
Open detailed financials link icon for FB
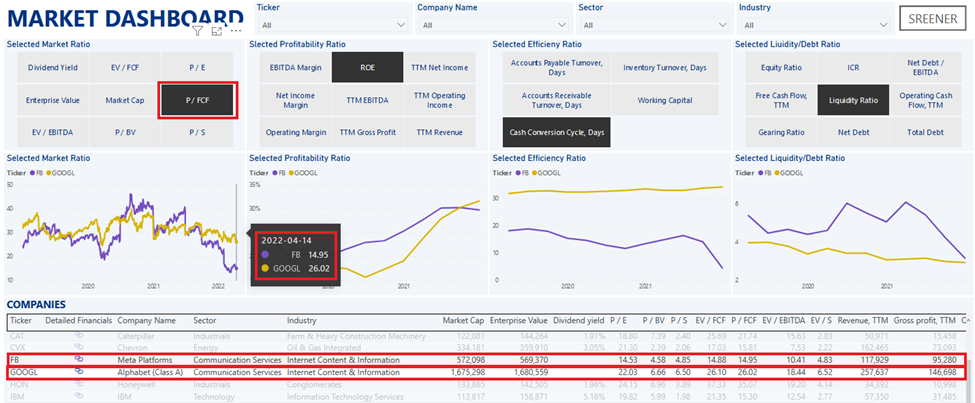(78, 358)
